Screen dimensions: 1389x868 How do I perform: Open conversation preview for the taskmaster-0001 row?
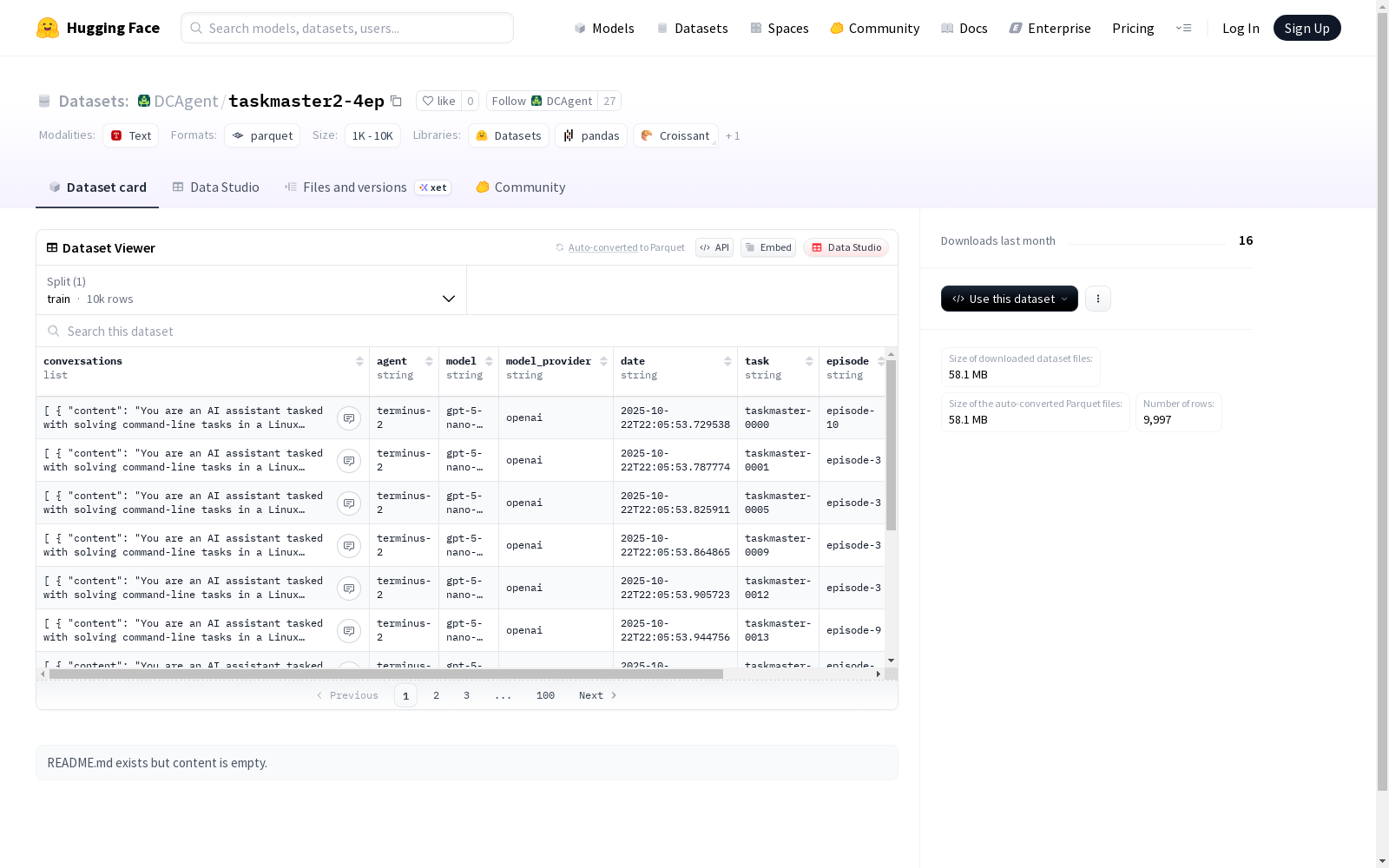[x=349, y=461]
